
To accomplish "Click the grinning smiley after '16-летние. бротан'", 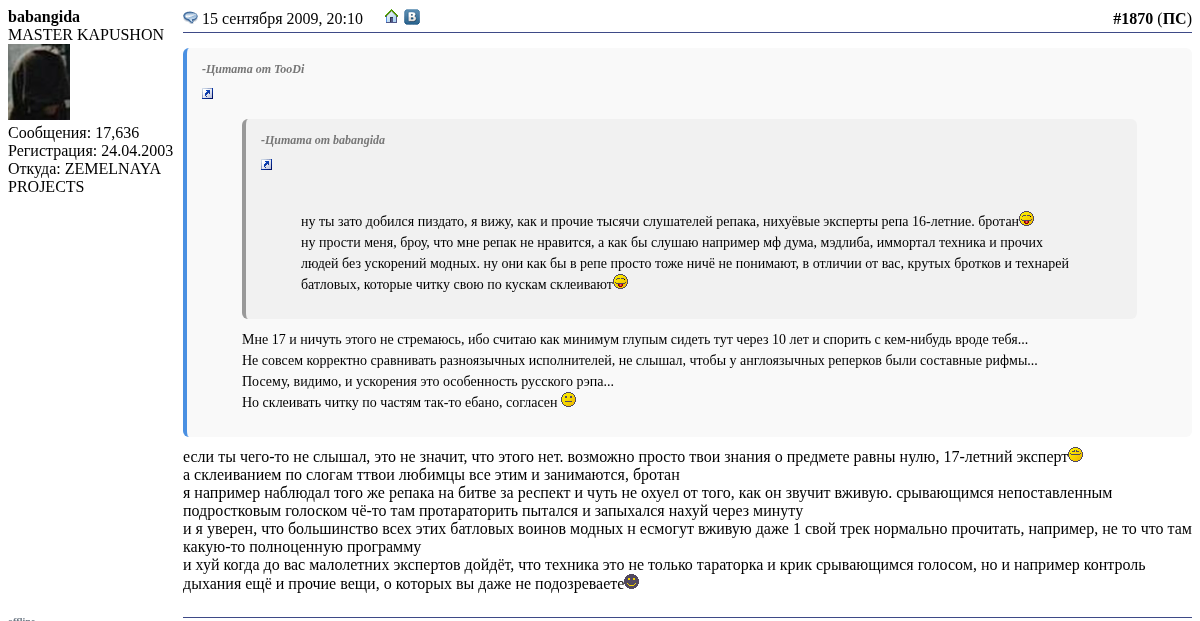I will click(1026, 219).
